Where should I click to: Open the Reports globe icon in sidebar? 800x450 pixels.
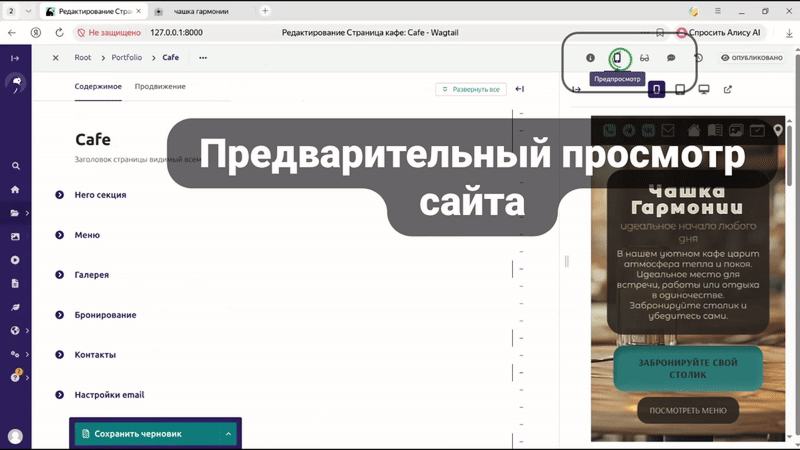click(x=15, y=331)
